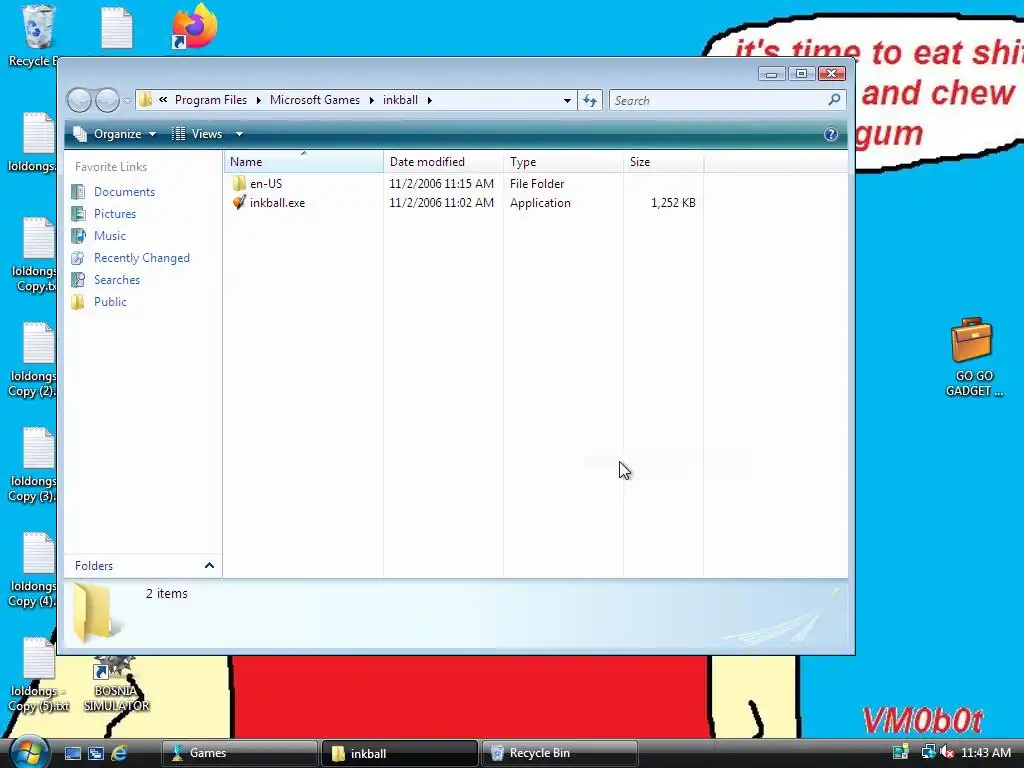This screenshot has height=768, width=1024.
Task: Click the File Folder type cell
Action: 537,184
